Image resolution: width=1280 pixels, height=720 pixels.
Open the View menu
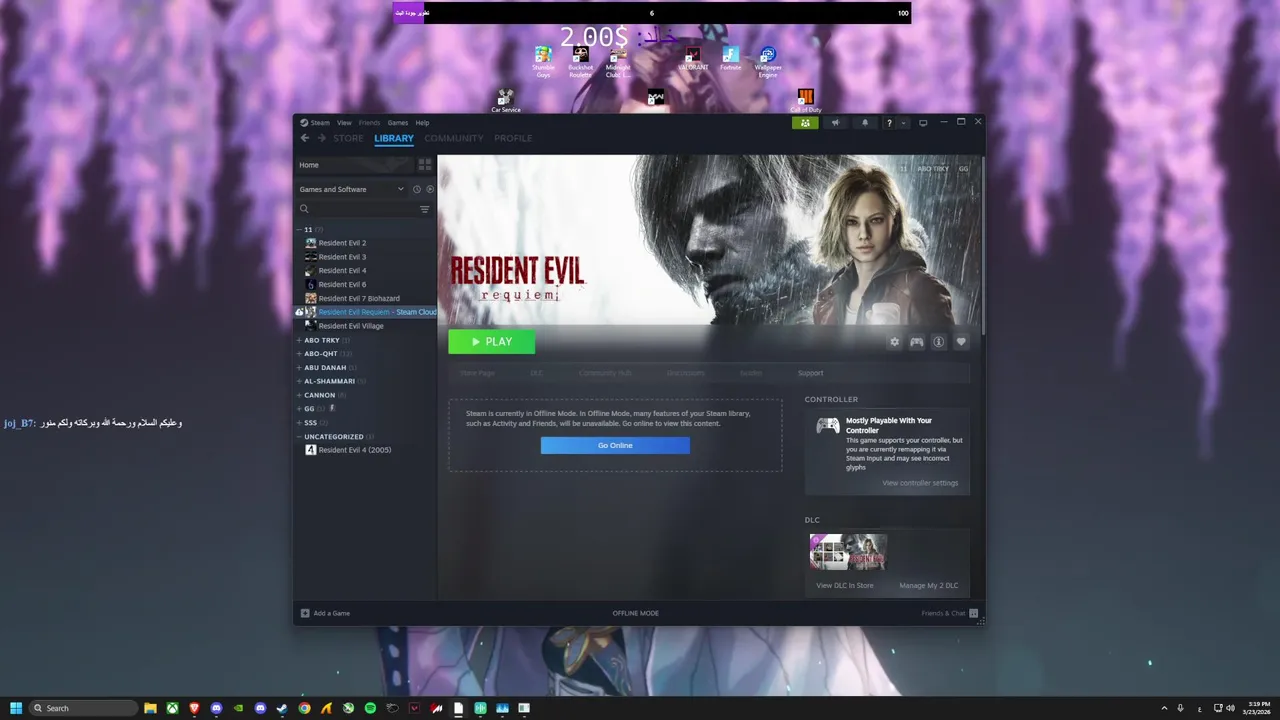tap(344, 123)
